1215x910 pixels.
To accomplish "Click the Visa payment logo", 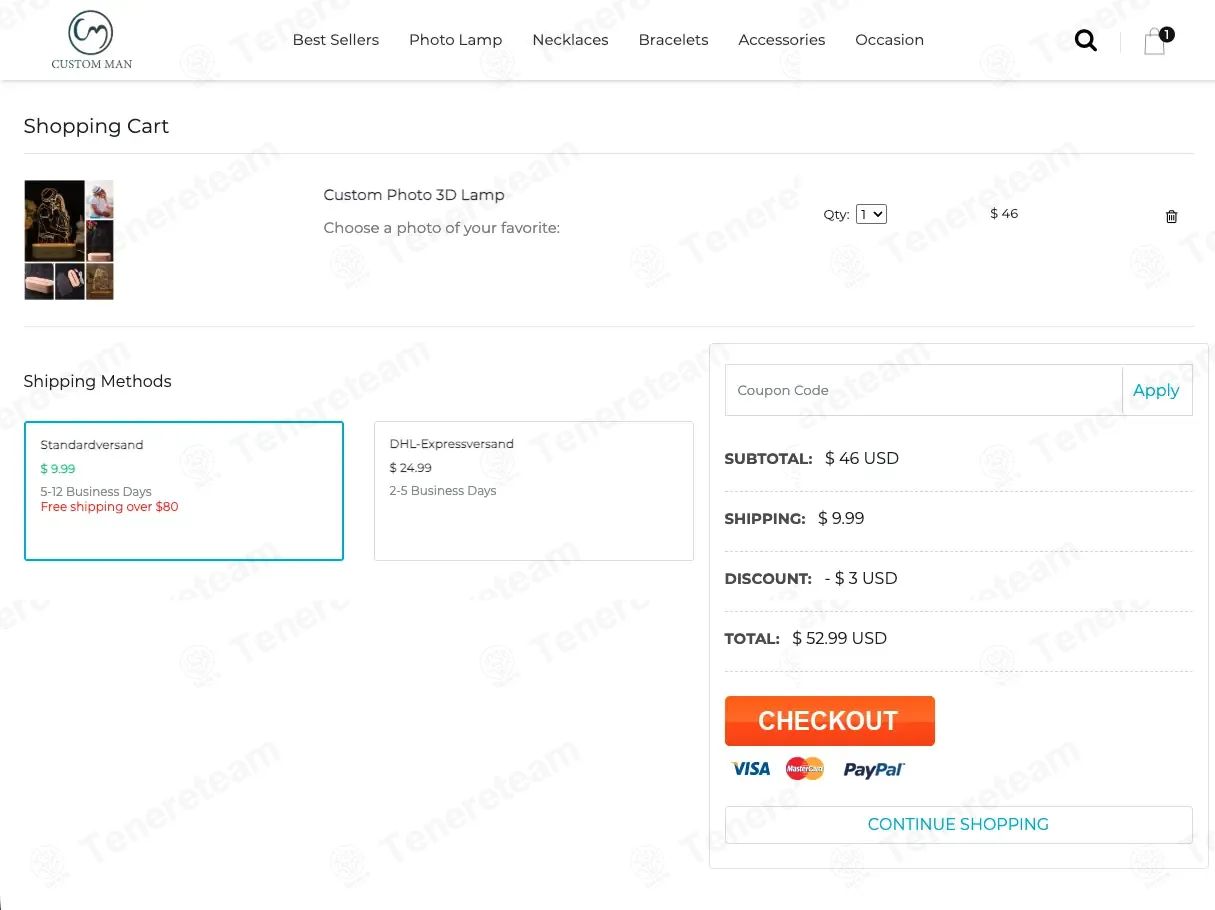I will click(x=750, y=769).
